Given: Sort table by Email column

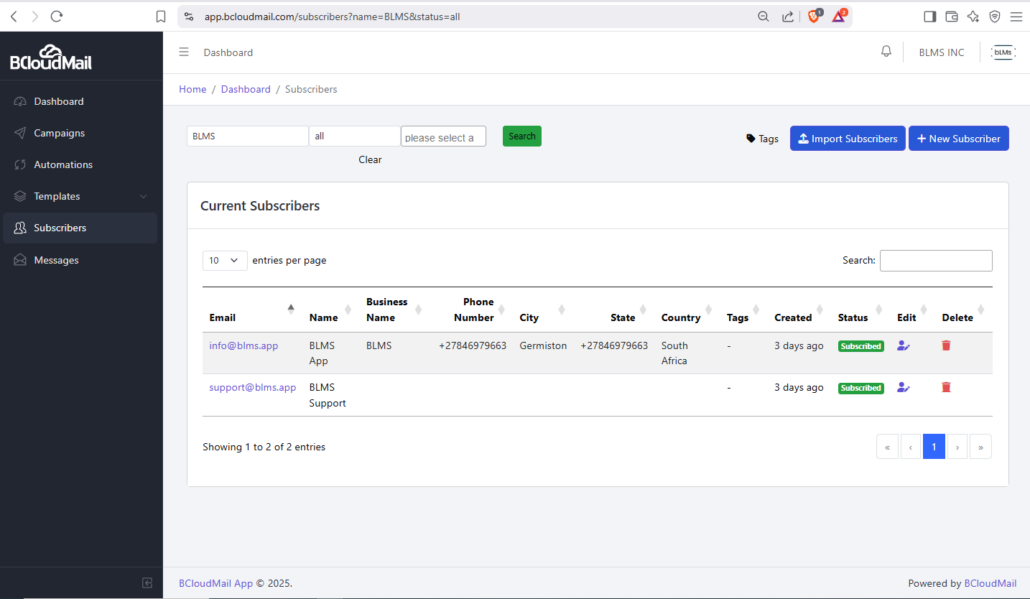Looking at the screenshot, I should [251, 309].
